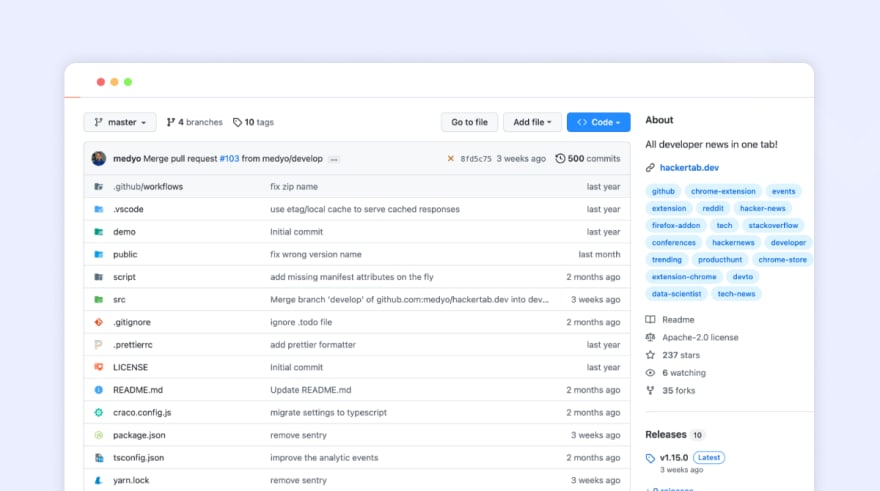The width and height of the screenshot is (880, 491).
Task: Select the hacker-news topic tag
Action: 763,208
